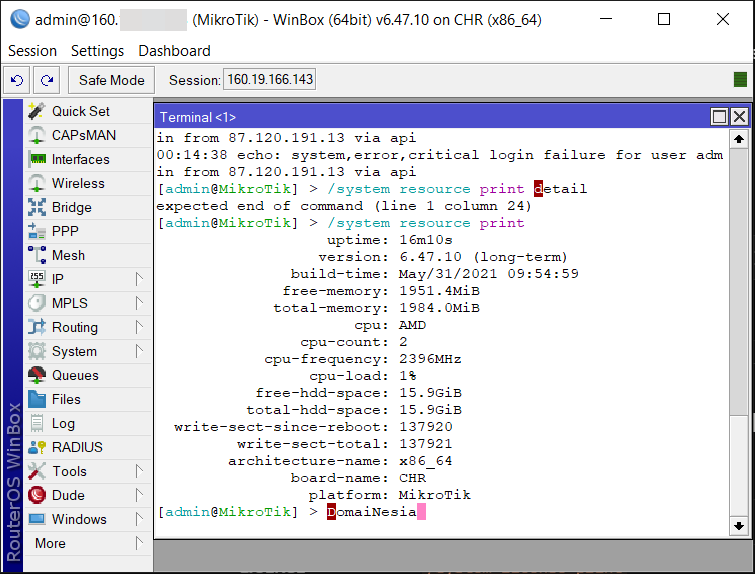Image resolution: width=755 pixels, height=574 pixels.
Task: Expand the MPLS submenu arrow
Action: [x=139, y=303]
